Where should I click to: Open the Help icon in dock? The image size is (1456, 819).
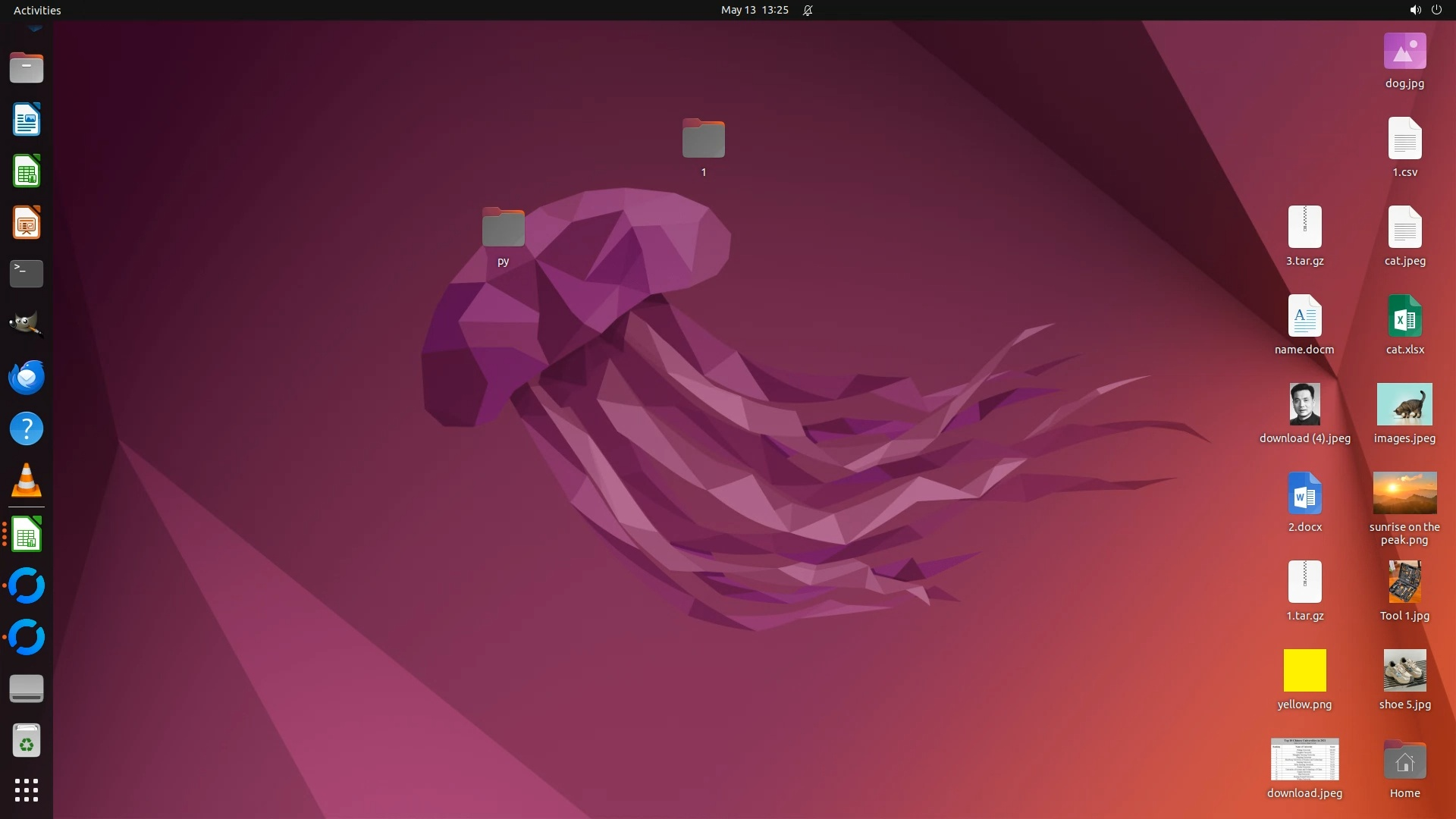27,429
